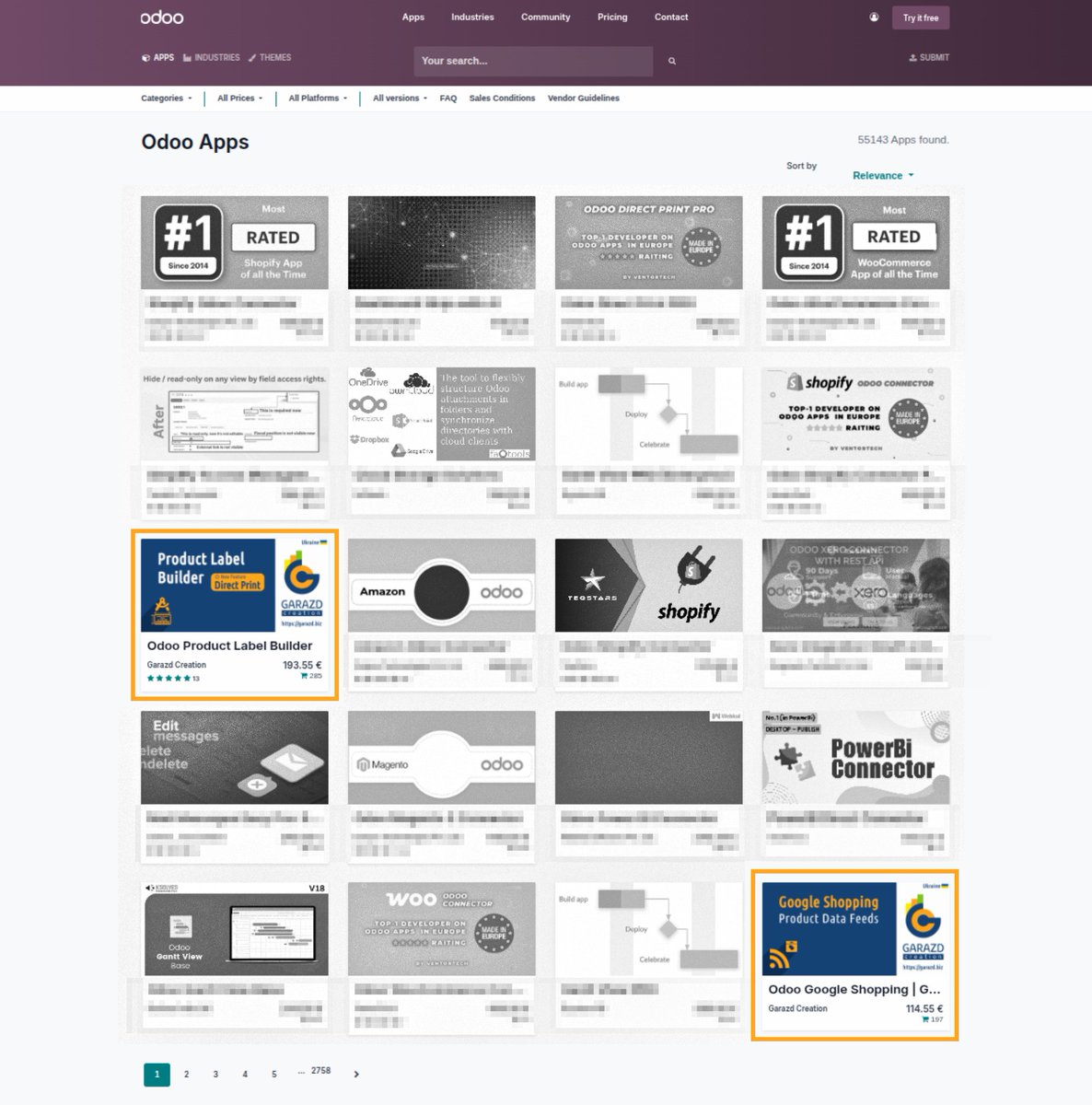Click the Edit messages app thumbnail
The width and height of the screenshot is (1092, 1105).
coord(235,757)
